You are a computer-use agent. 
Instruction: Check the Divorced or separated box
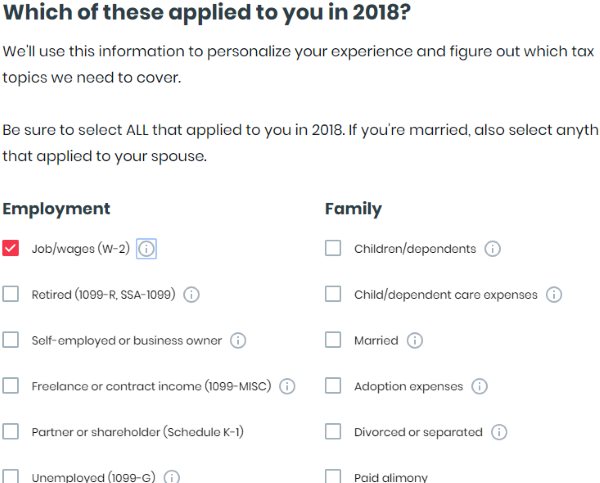pos(333,433)
